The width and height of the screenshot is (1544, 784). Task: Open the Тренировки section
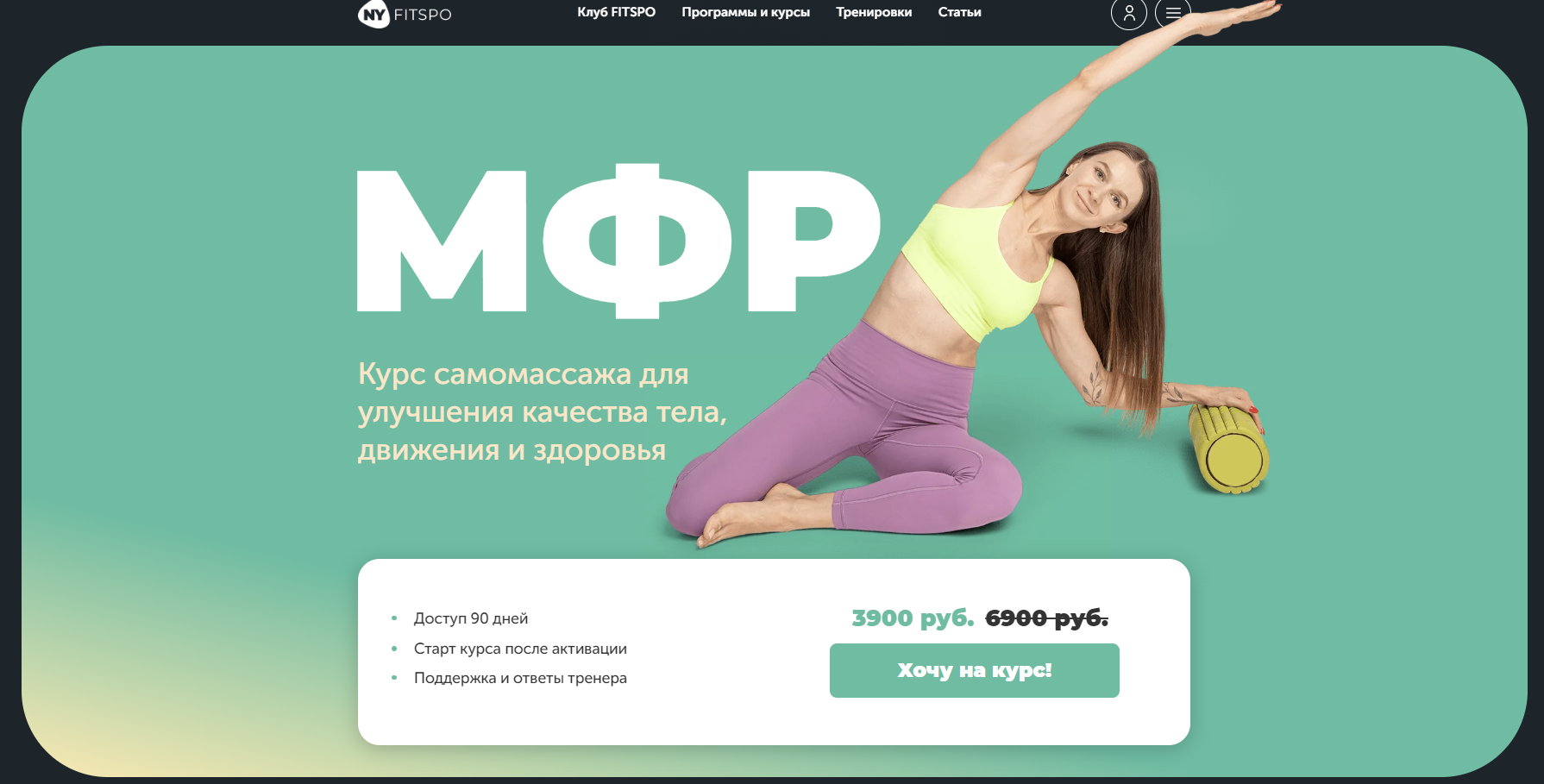(x=874, y=12)
